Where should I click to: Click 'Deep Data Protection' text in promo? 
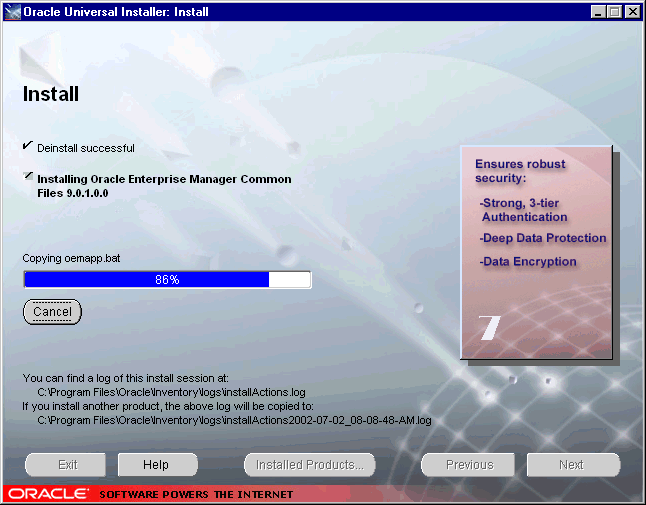click(x=543, y=238)
